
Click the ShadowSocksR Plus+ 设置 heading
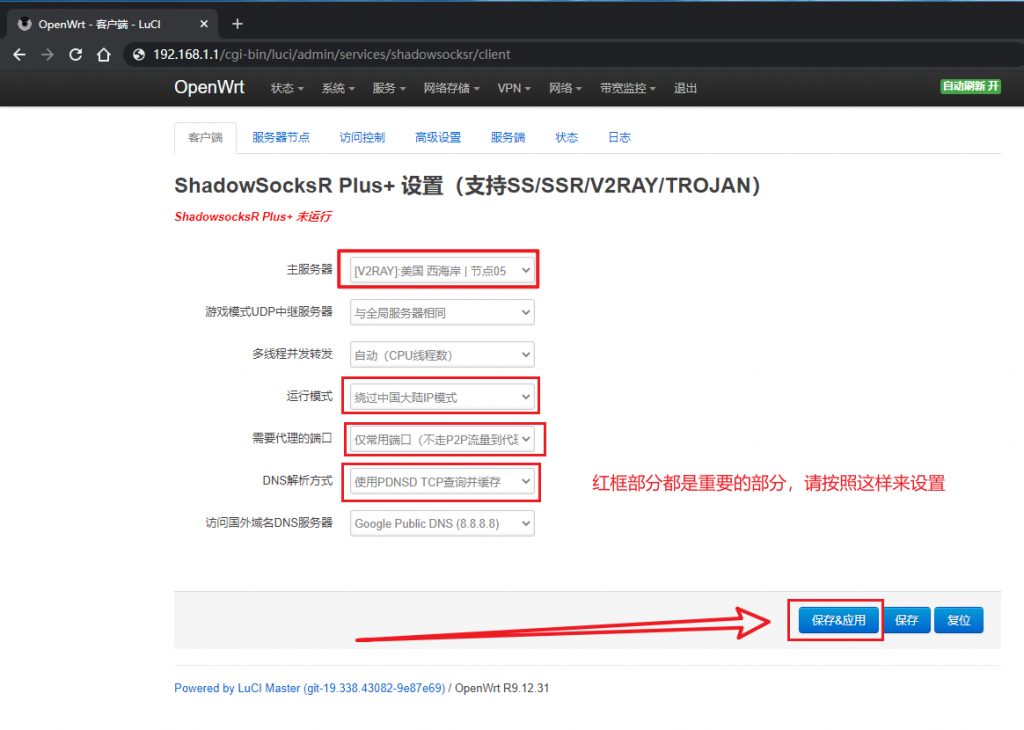[x=468, y=185]
